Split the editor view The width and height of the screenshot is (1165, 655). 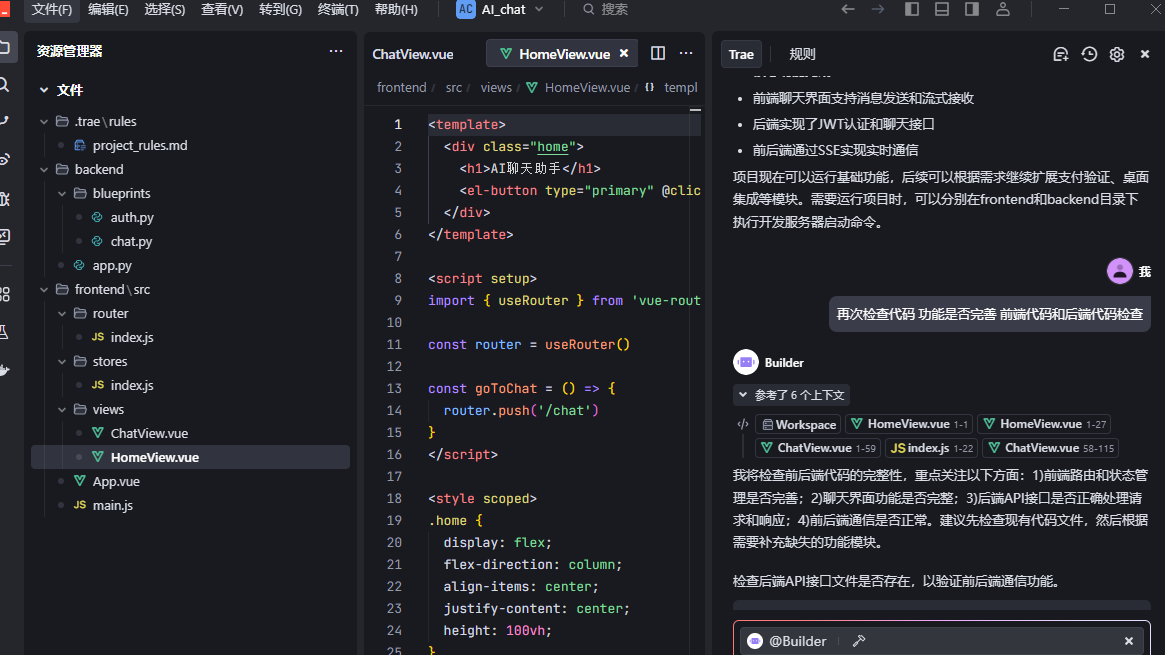(658, 53)
